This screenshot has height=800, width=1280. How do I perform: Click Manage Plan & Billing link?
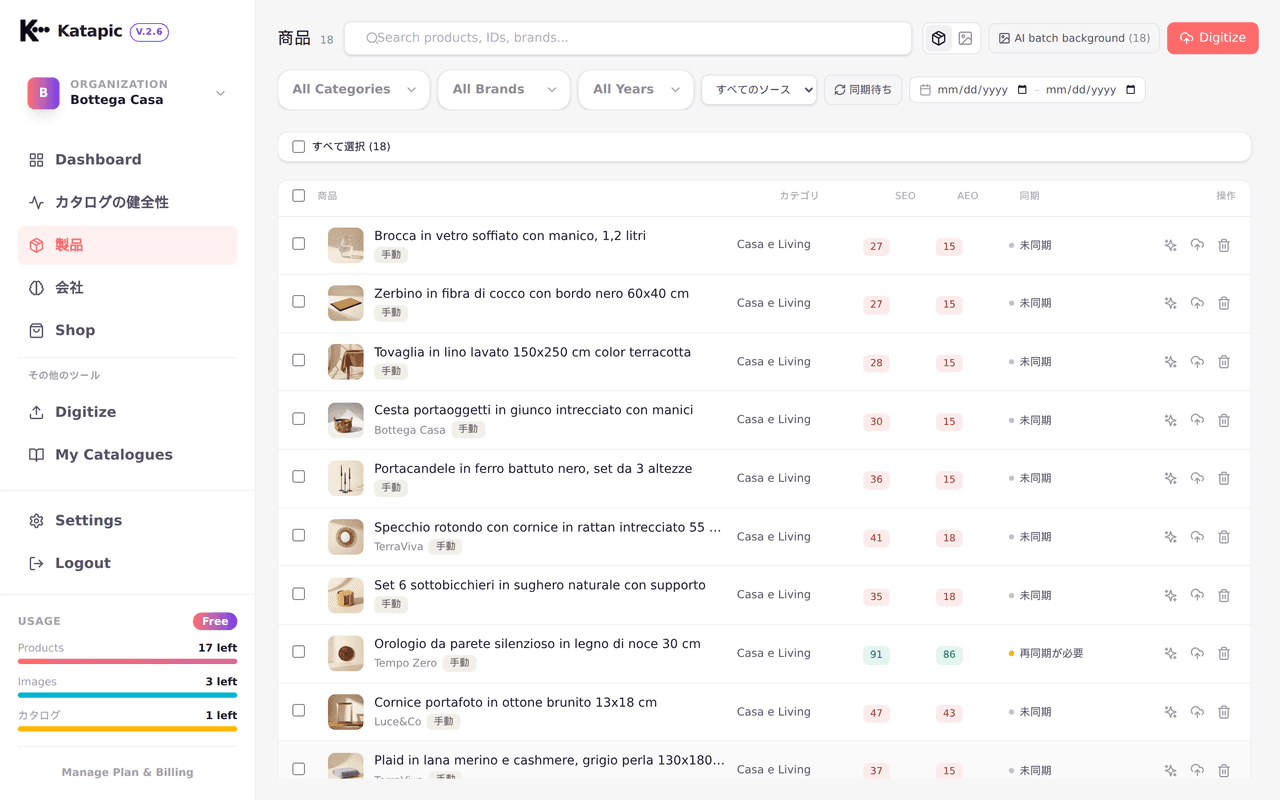tap(127, 772)
